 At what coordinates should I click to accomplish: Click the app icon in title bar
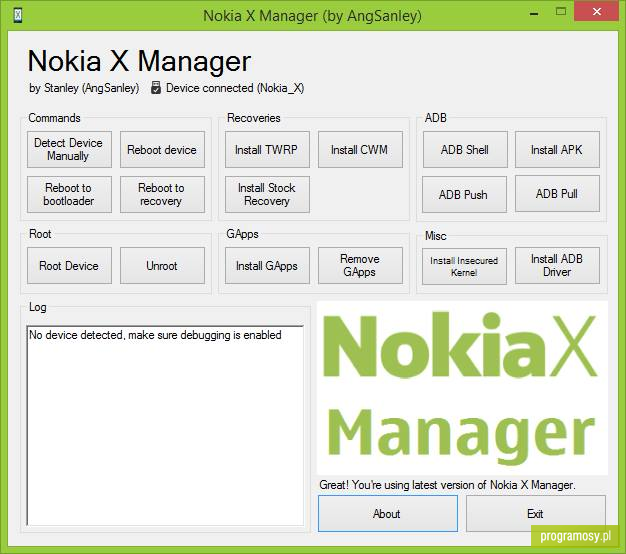coord(18,16)
